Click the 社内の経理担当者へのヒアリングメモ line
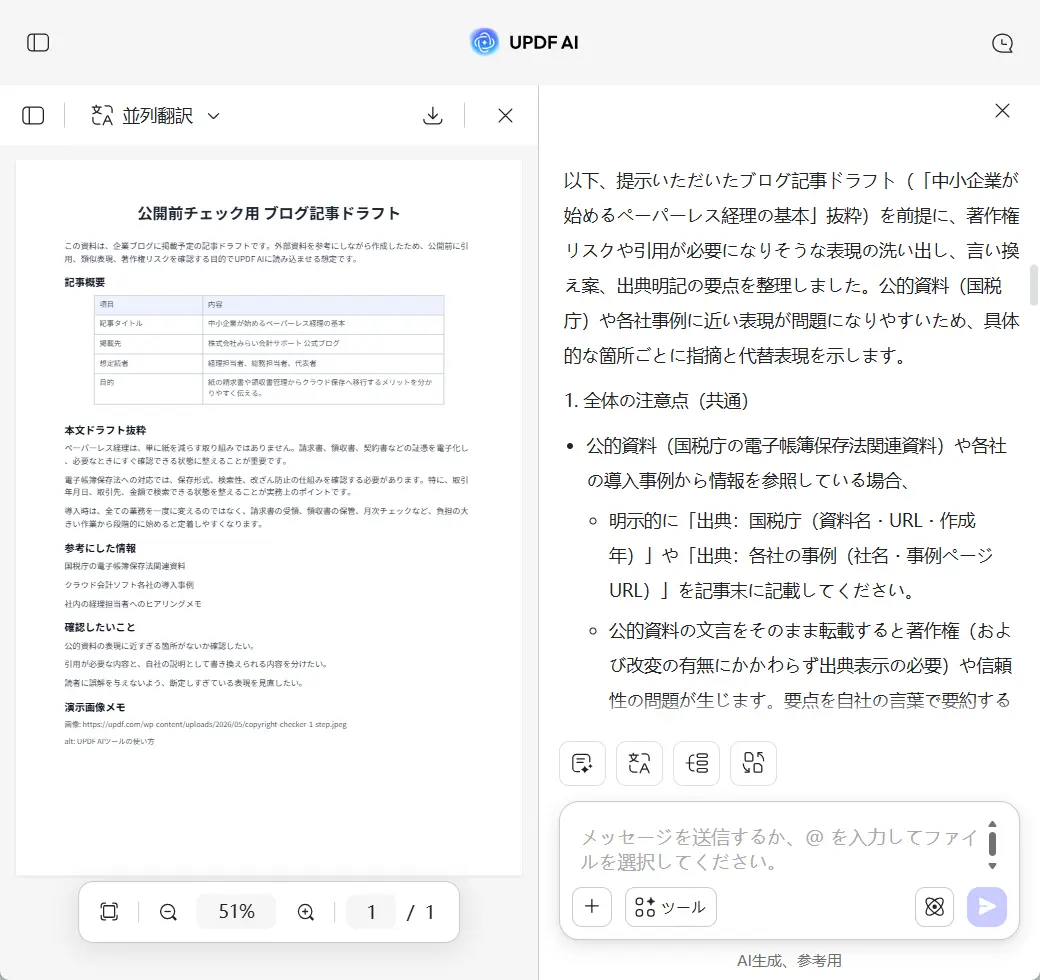Image resolution: width=1040 pixels, height=980 pixels. tap(133, 603)
